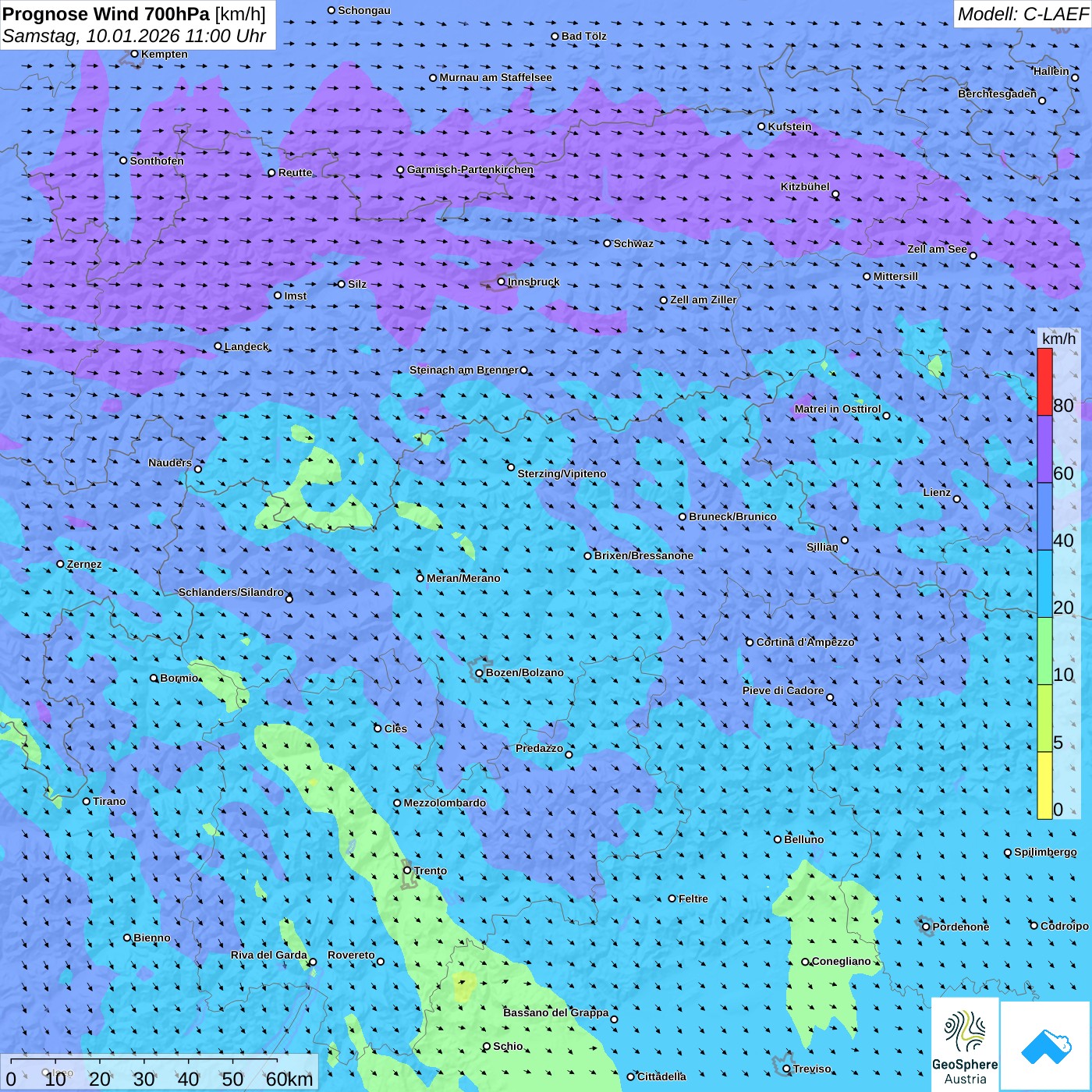Click the Bruneck/Brunico label
1092x1092 pixels.
(x=732, y=516)
